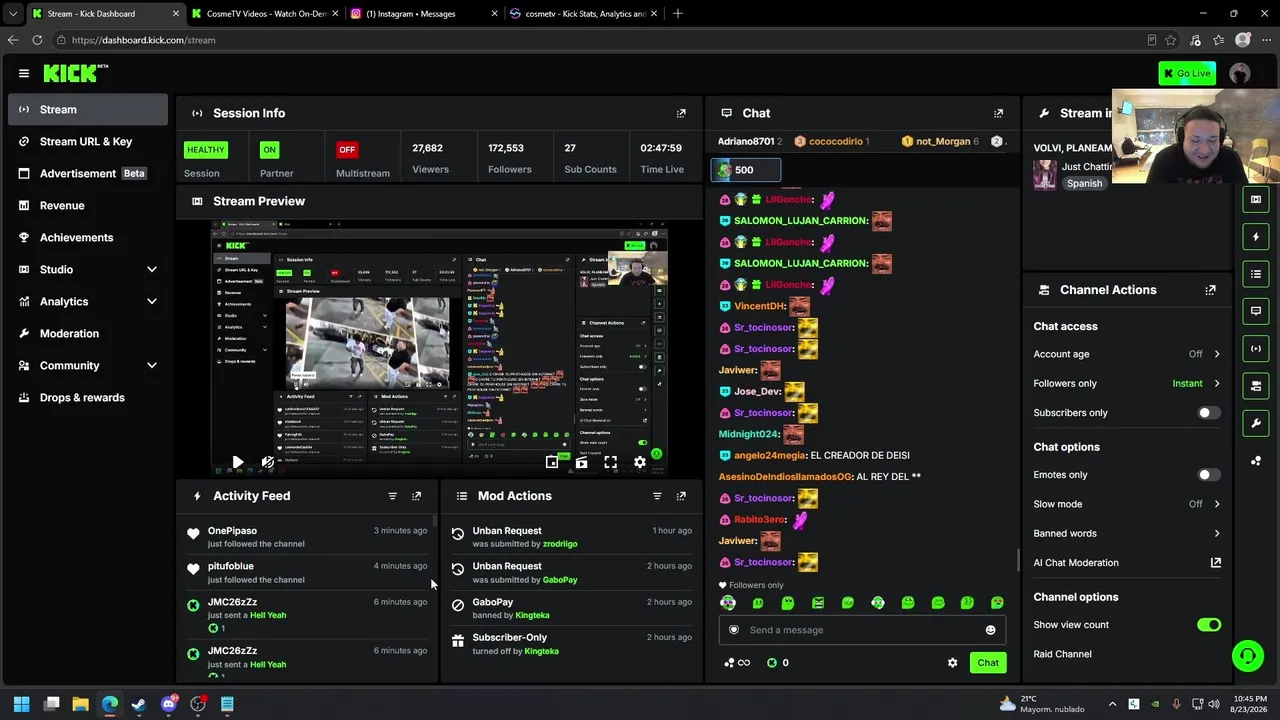1280x720 pixels.
Task: Open Banned words settings
Action: [x=1127, y=533]
